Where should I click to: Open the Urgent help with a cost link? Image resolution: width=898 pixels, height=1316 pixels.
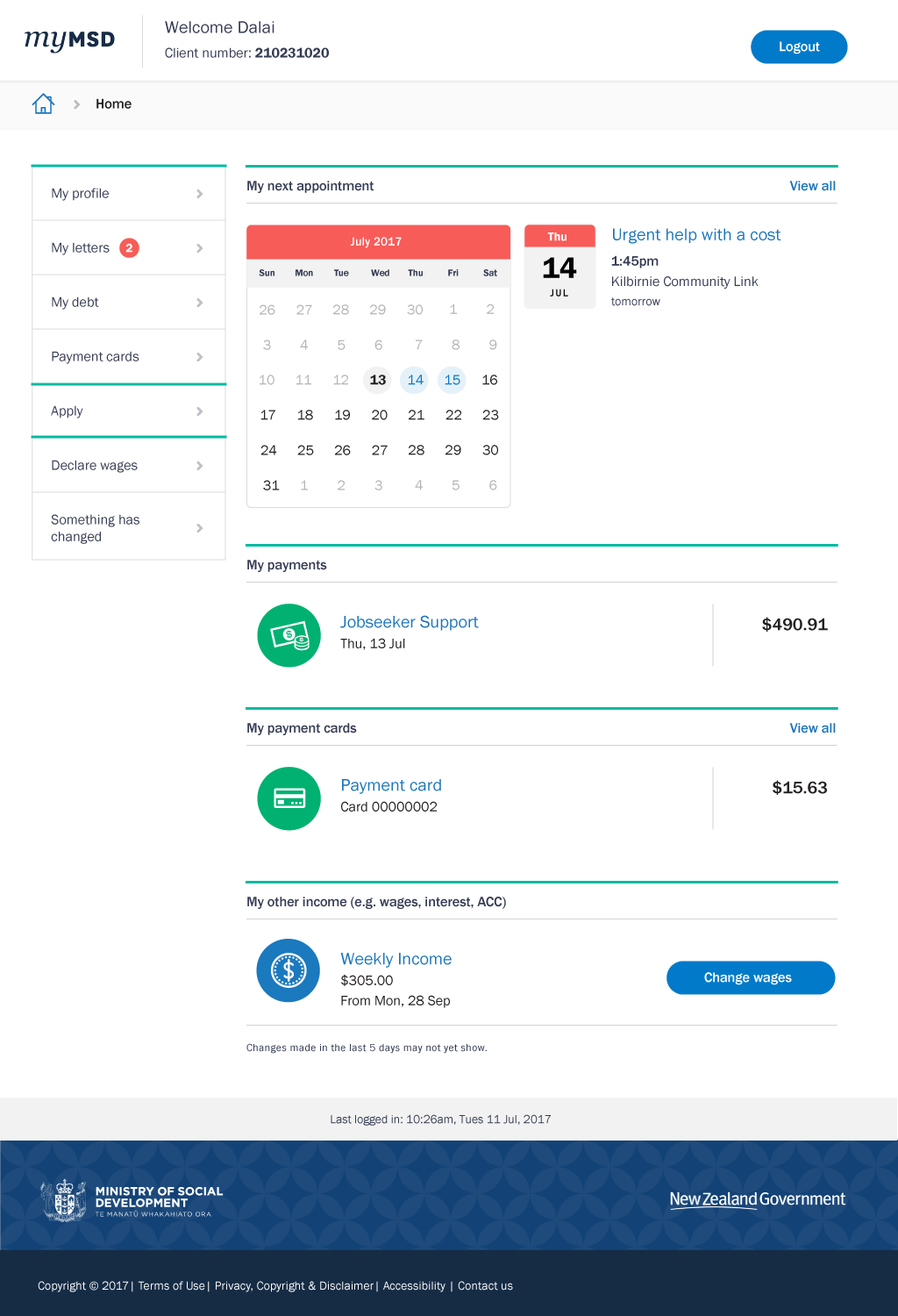point(695,234)
